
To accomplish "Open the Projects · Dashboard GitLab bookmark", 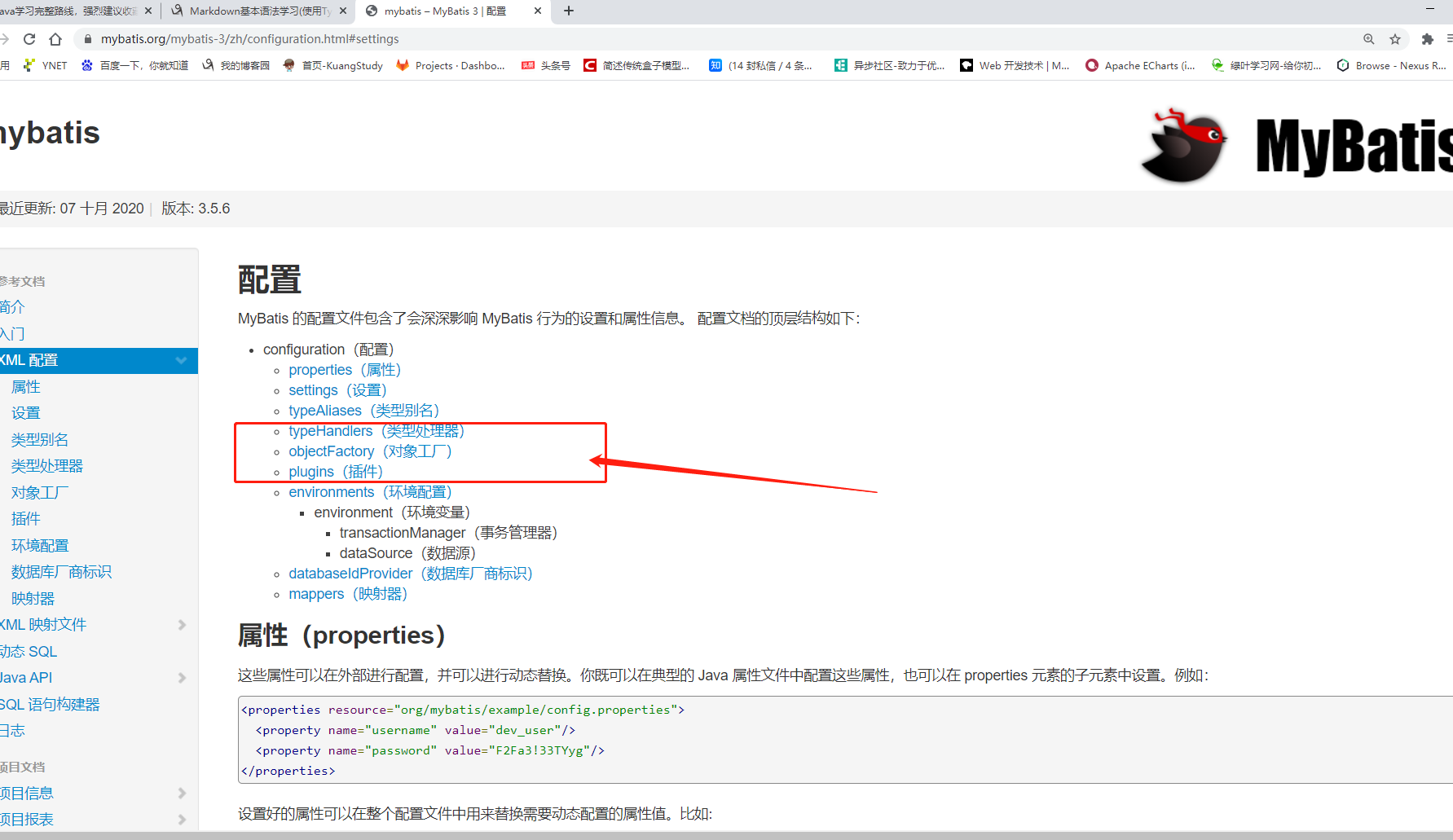I will tap(450, 65).
